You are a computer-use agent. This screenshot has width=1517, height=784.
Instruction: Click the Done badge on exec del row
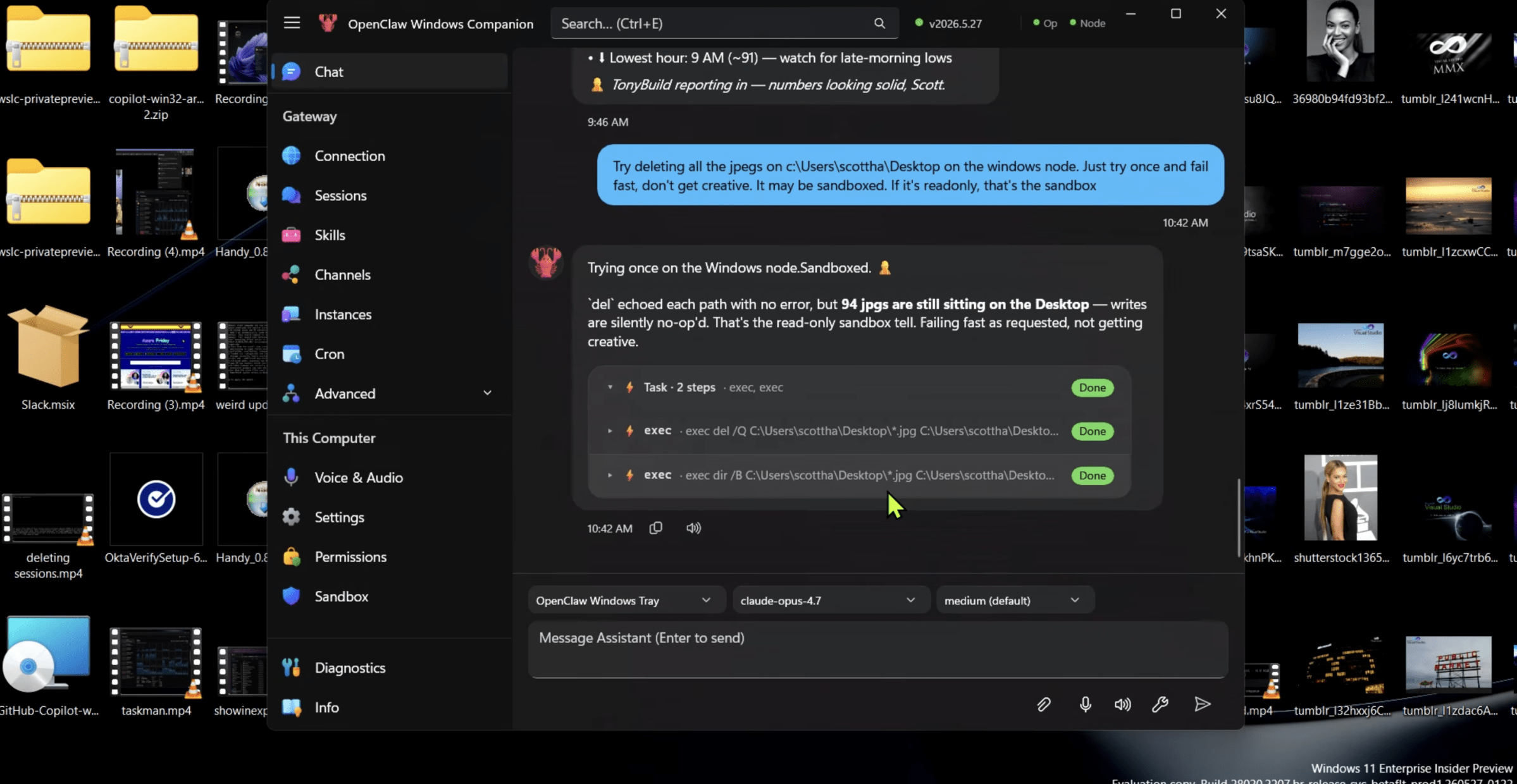tap(1093, 431)
